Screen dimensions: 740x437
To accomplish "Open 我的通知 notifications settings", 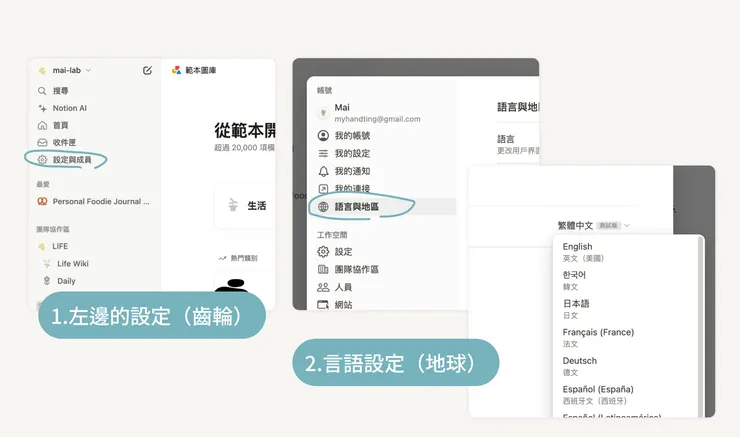I will pos(352,171).
